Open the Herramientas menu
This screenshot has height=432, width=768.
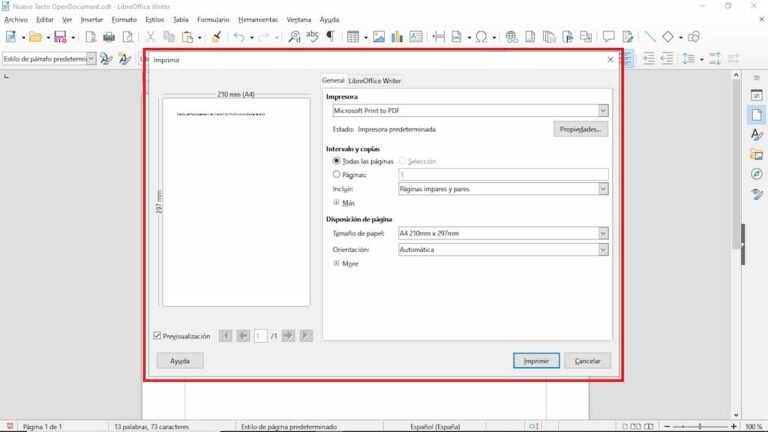coord(258,20)
